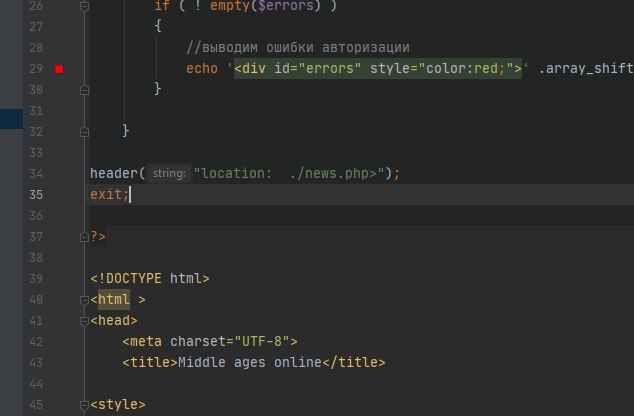
Task: Click the Russian comment on line 28
Action: [298, 47]
